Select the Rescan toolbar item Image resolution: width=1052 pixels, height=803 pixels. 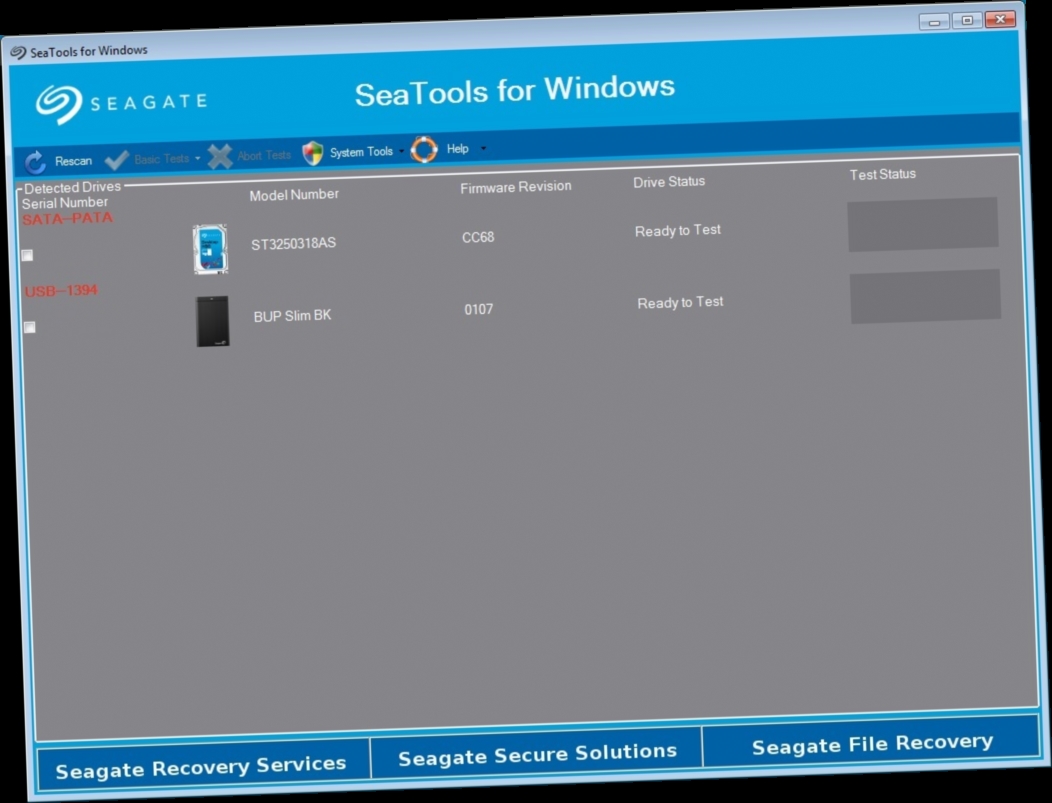coord(71,160)
